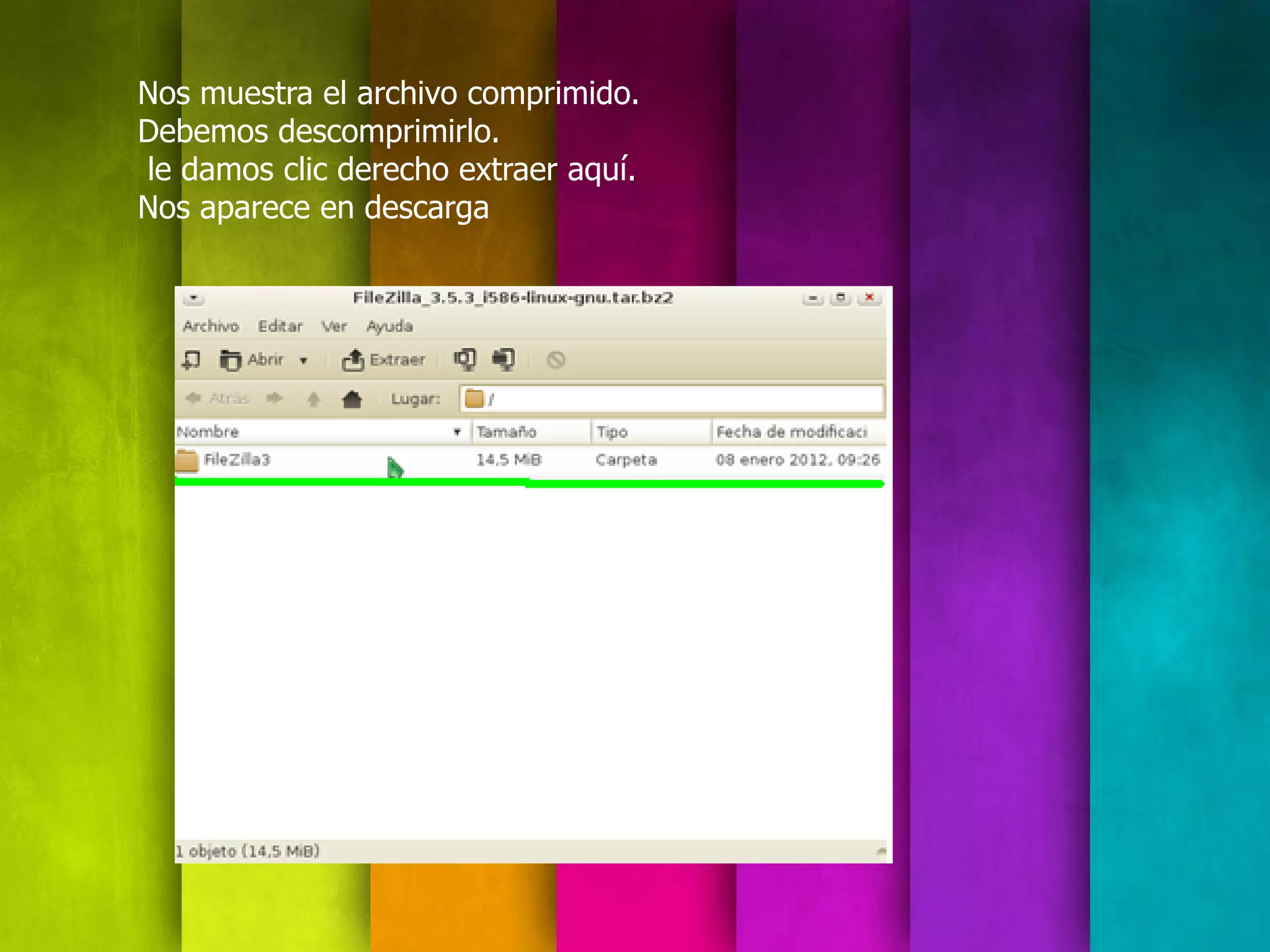The image size is (1270, 952).
Task: Click the add files icon
Action: [x=464, y=359]
